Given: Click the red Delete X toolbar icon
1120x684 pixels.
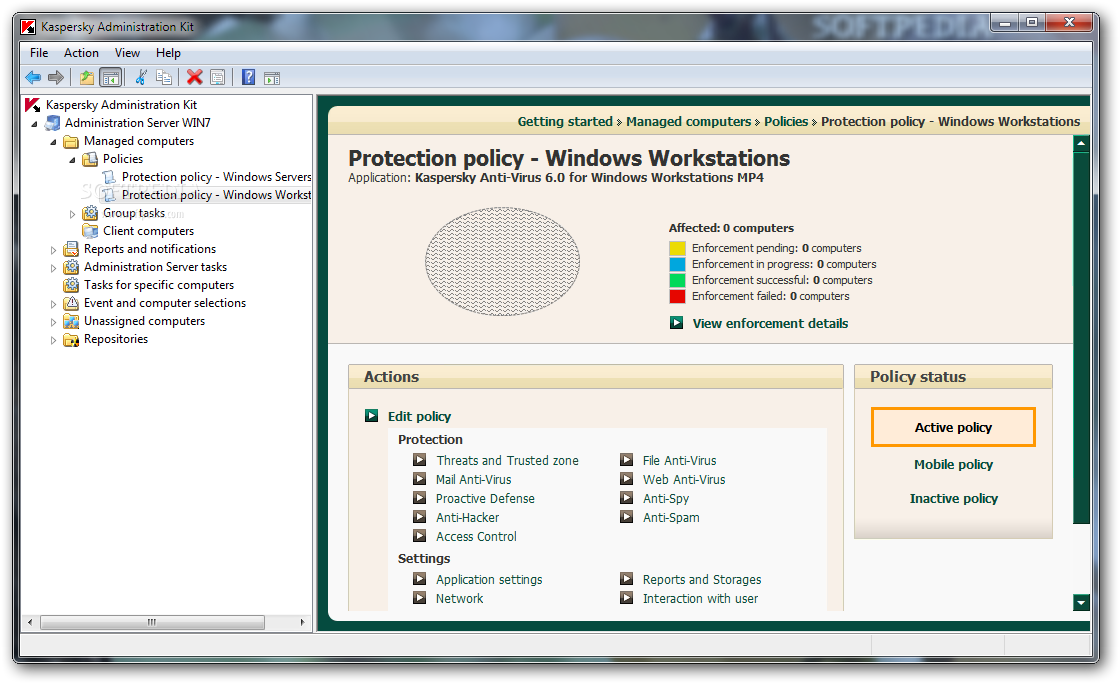Looking at the screenshot, I should 194,77.
